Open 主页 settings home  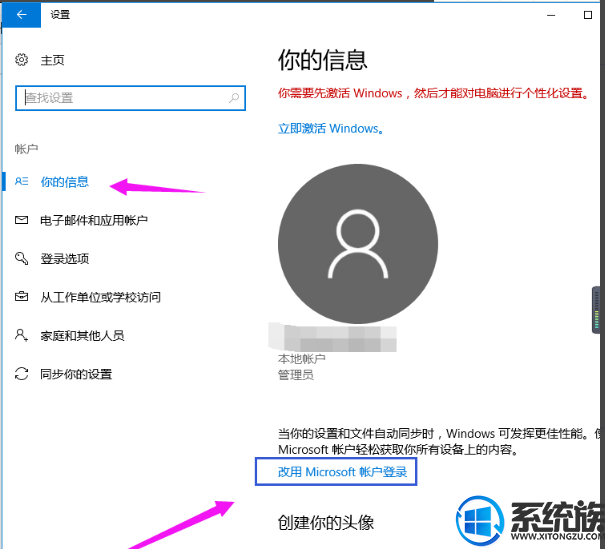[52, 60]
